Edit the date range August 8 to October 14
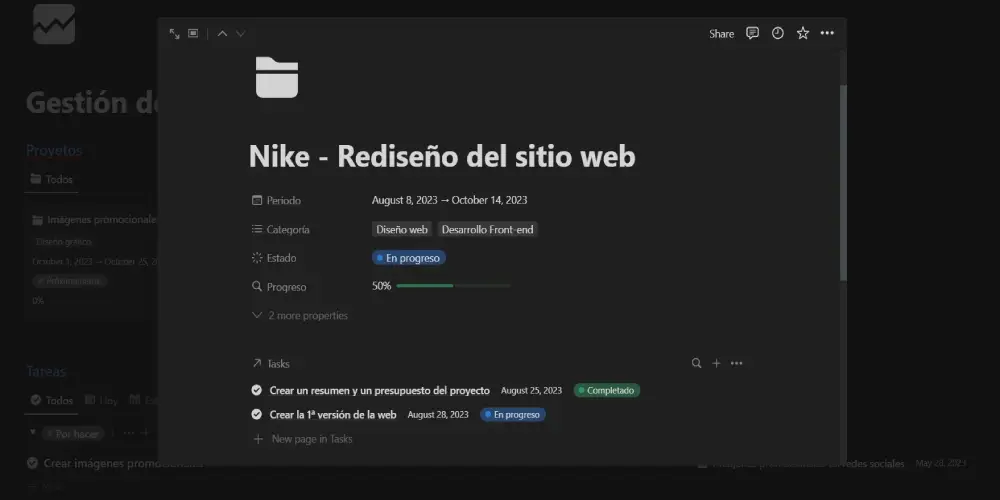This screenshot has height=500, width=1000. pos(450,200)
